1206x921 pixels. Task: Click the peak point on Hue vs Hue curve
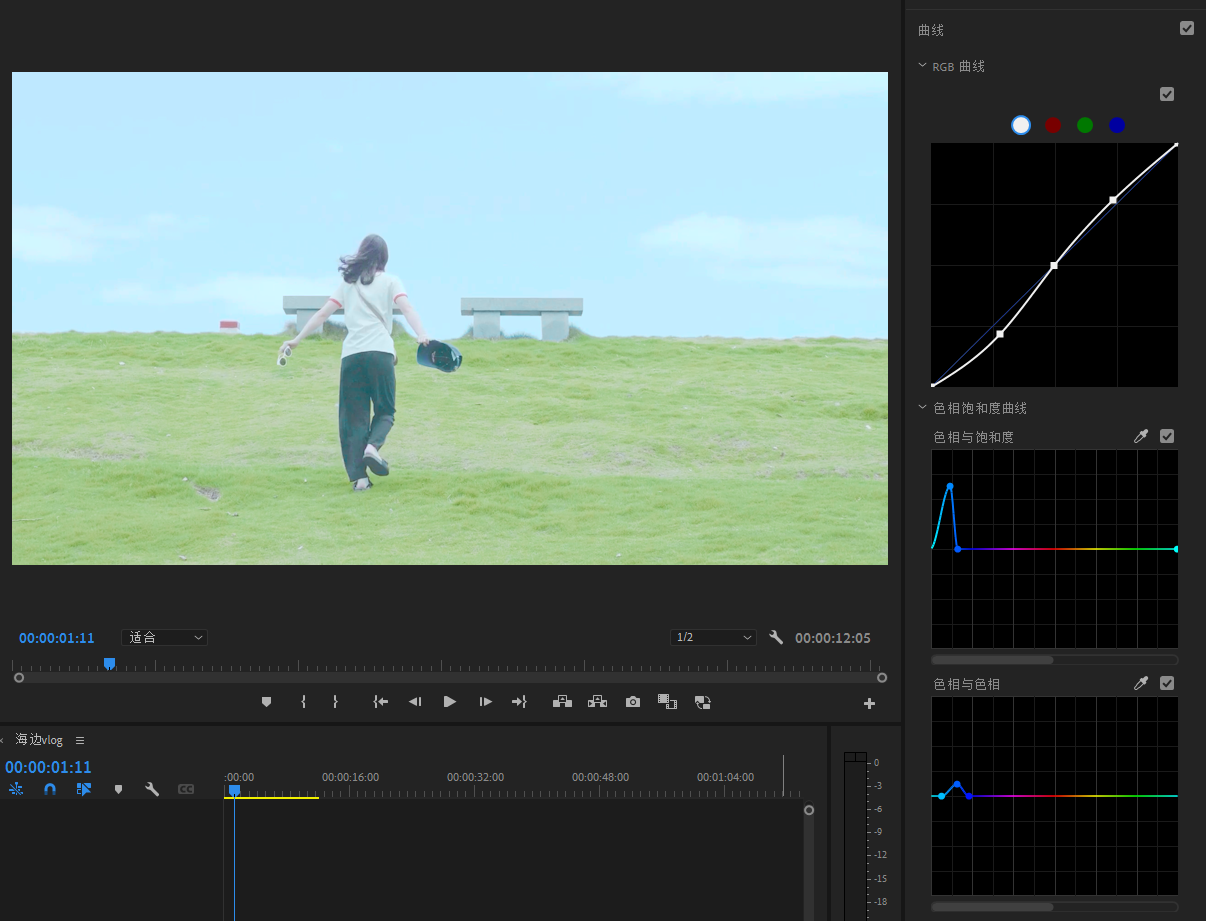click(957, 784)
